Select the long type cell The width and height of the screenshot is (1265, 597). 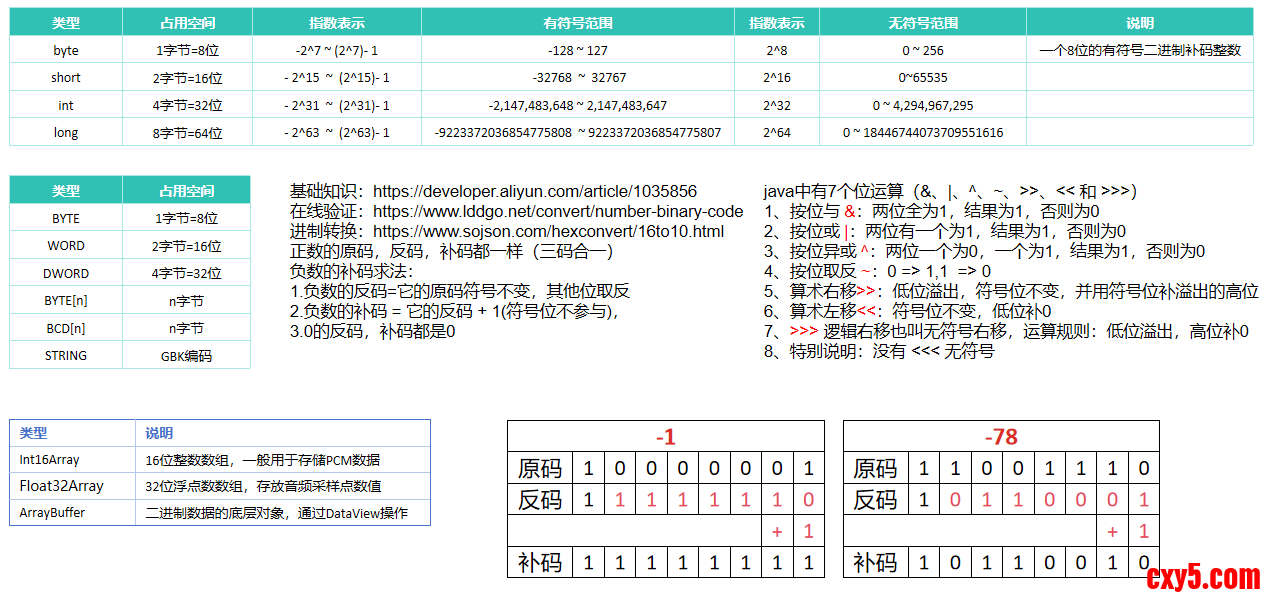tap(66, 133)
